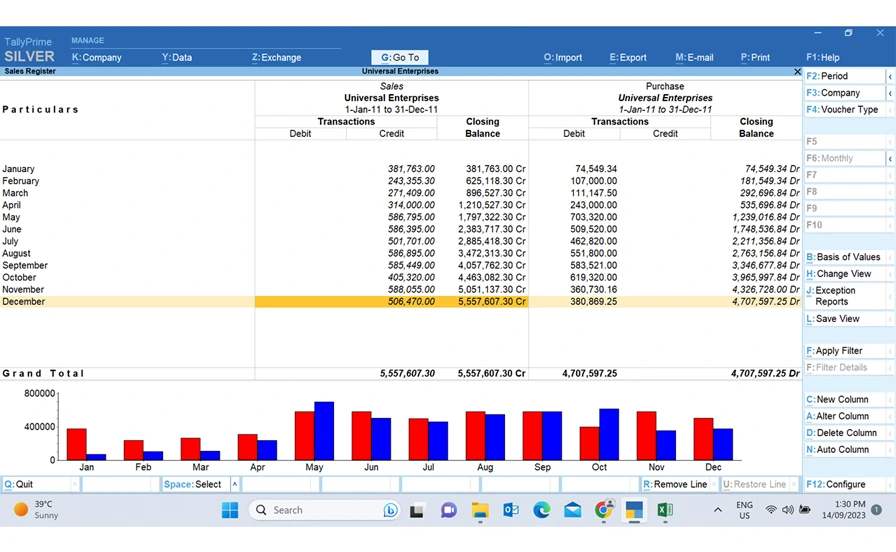
Task: Open the P: Print menu
Action: click(755, 57)
